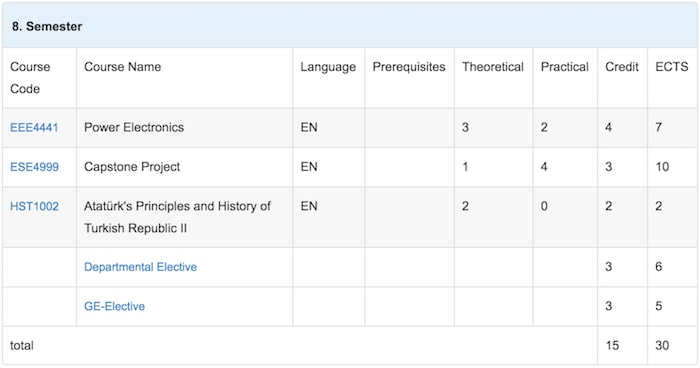Open the EEE4441 course code link
This screenshot has height=368, width=700.
[x=34, y=128]
